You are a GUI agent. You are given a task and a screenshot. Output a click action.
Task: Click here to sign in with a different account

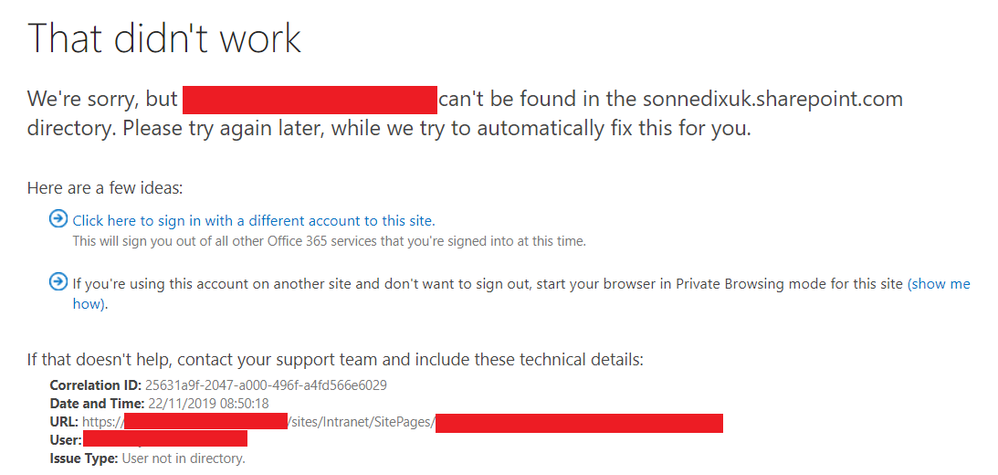point(254,221)
